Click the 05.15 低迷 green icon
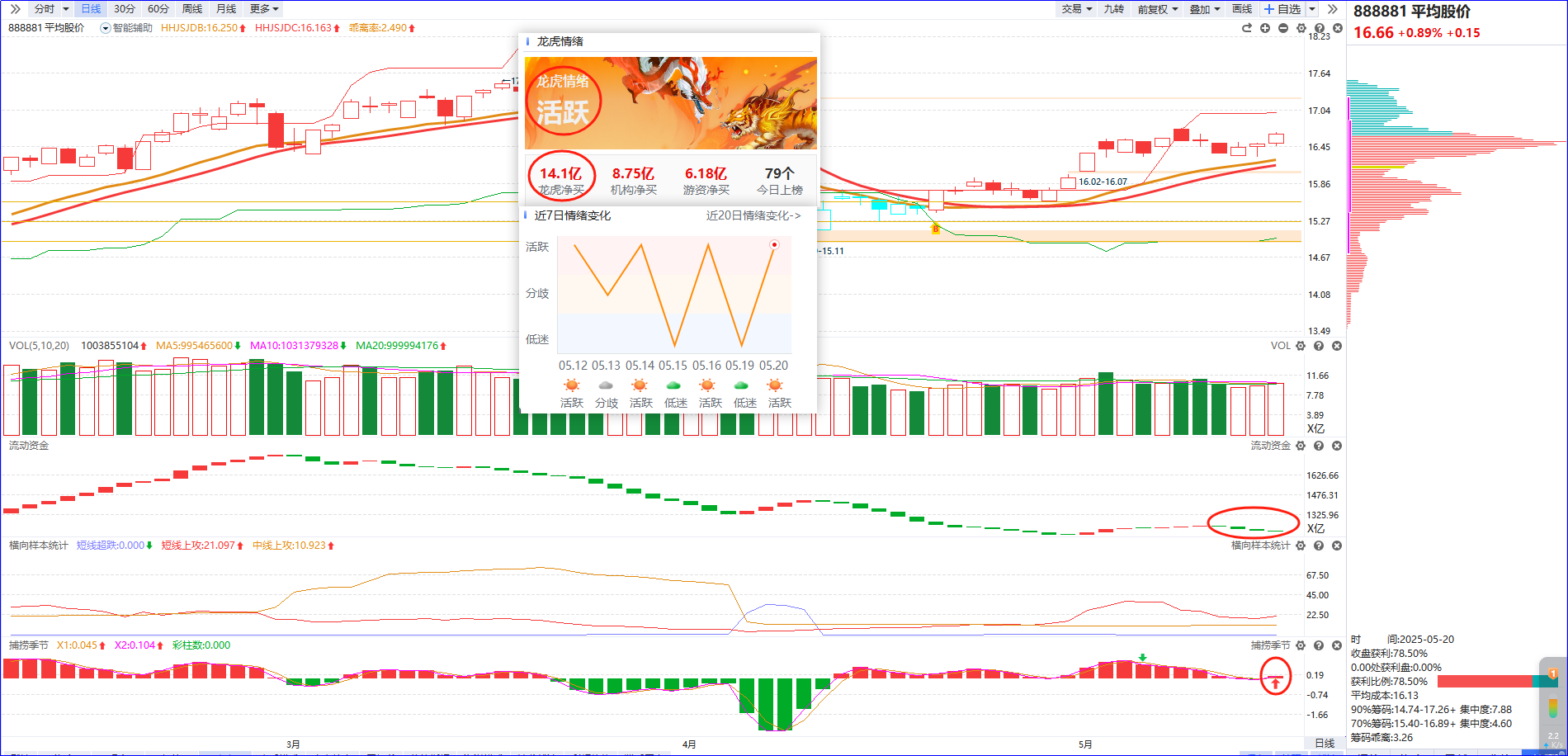The width and height of the screenshot is (1568, 756). click(673, 385)
